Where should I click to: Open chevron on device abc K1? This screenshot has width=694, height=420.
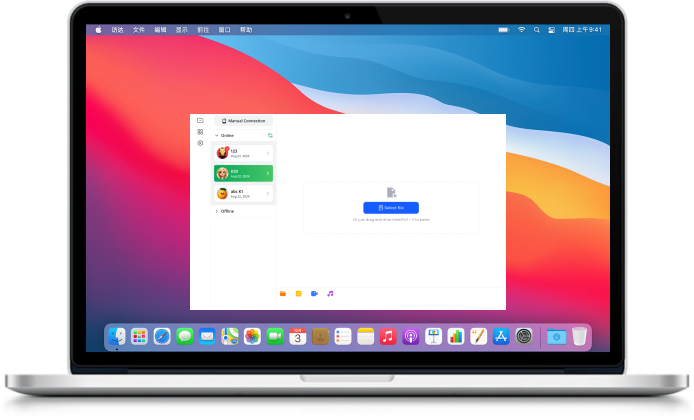[x=268, y=193]
